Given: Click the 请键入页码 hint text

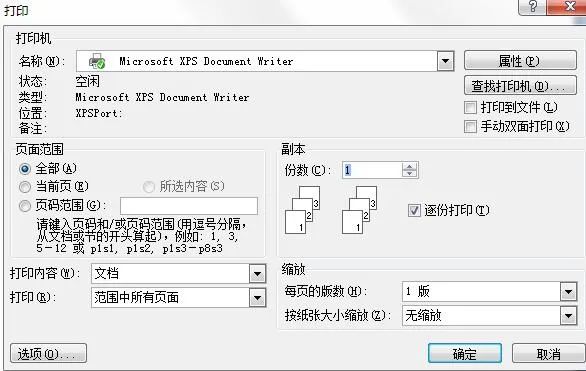Looking at the screenshot, I should [142, 236].
